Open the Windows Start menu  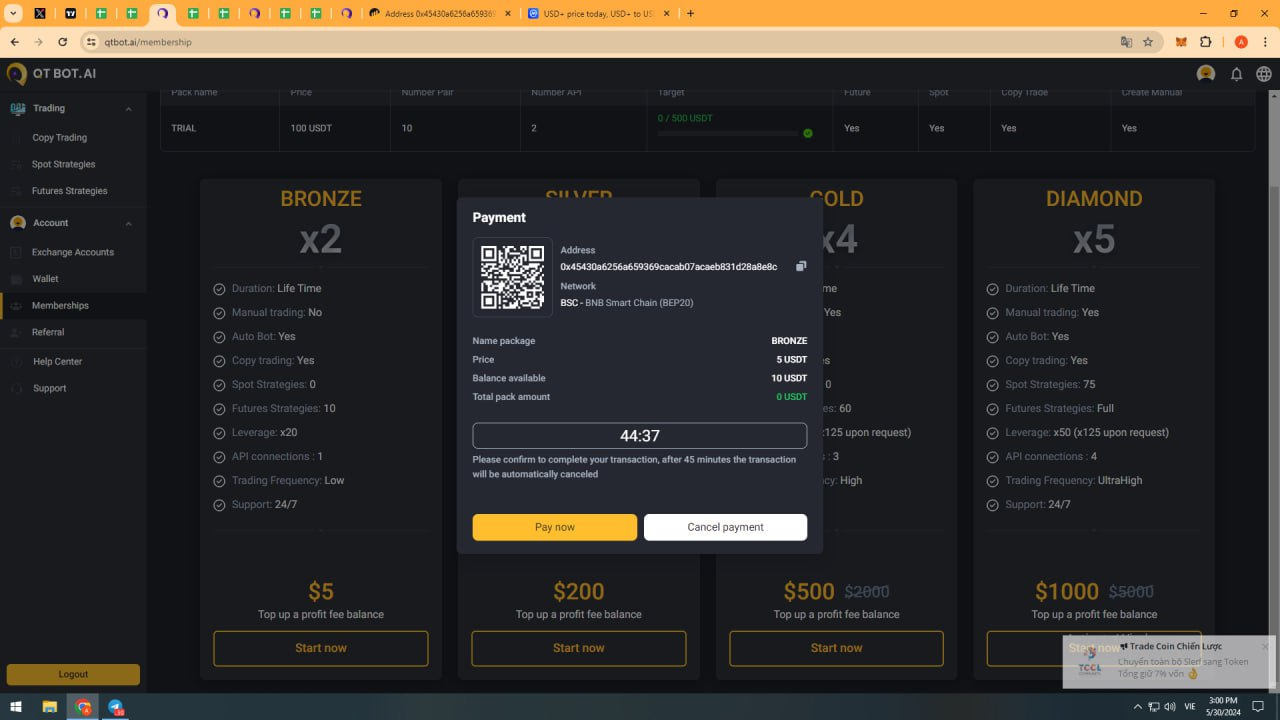(16, 706)
